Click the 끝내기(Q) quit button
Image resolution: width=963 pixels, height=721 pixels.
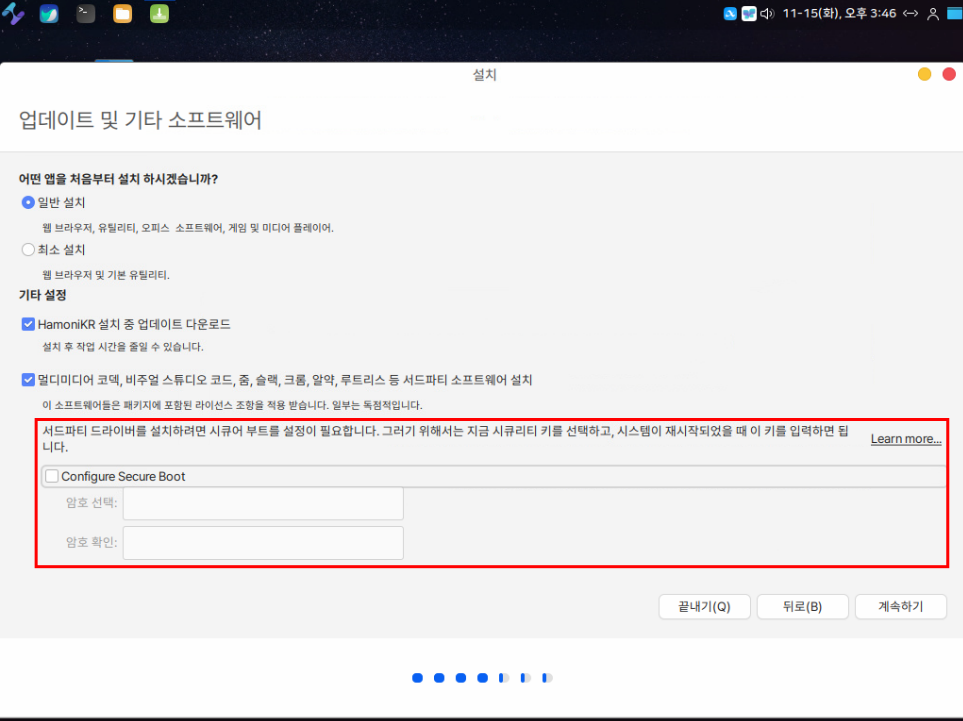click(704, 607)
